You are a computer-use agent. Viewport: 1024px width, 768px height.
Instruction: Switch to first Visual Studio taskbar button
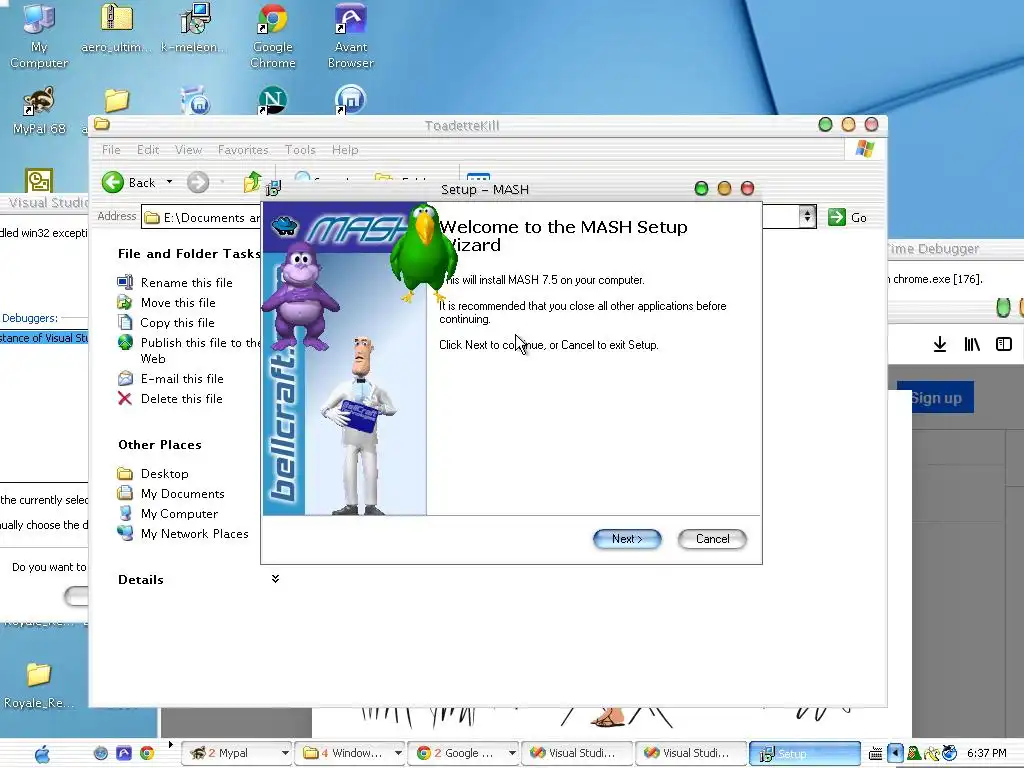pos(577,753)
